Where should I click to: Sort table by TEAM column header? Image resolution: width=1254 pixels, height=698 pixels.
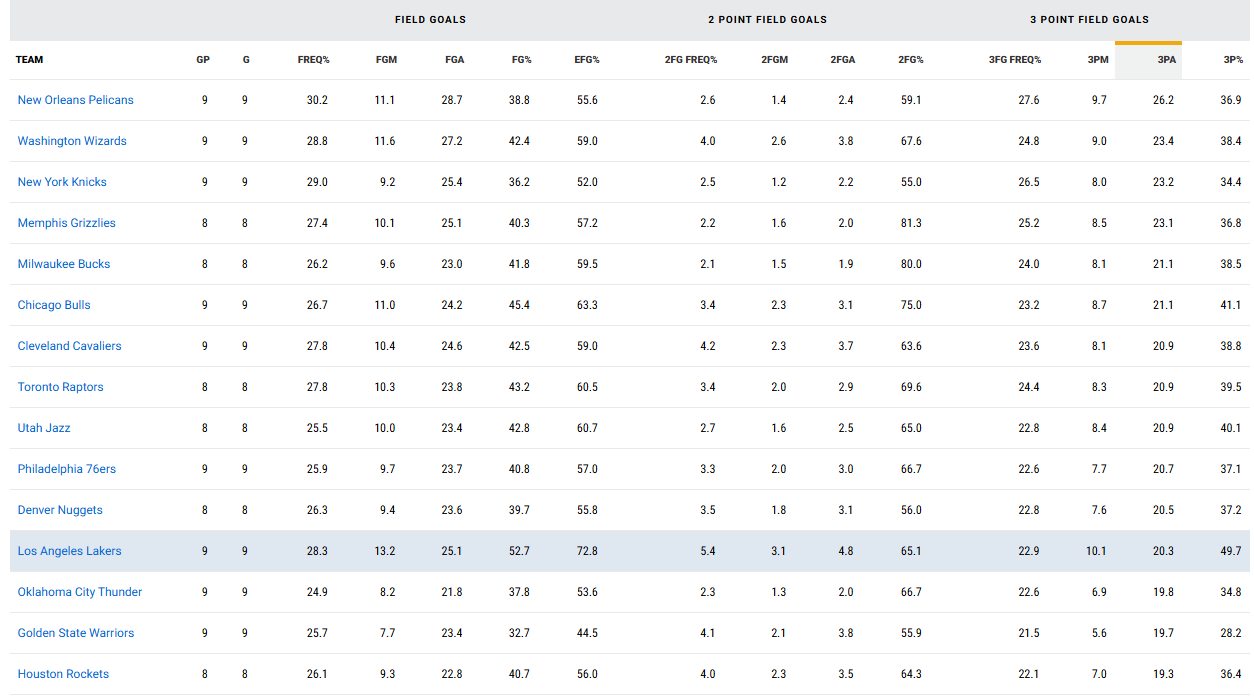pyautogui.click(x=30, y=60)
